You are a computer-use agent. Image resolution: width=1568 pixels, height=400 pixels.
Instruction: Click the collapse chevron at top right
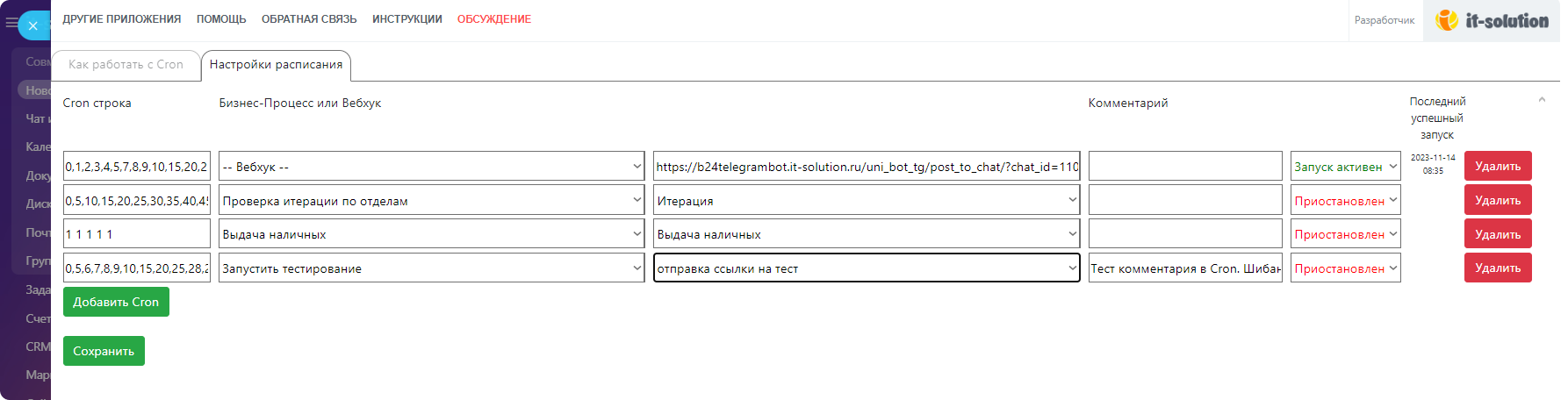click(x=1542, y=100)
